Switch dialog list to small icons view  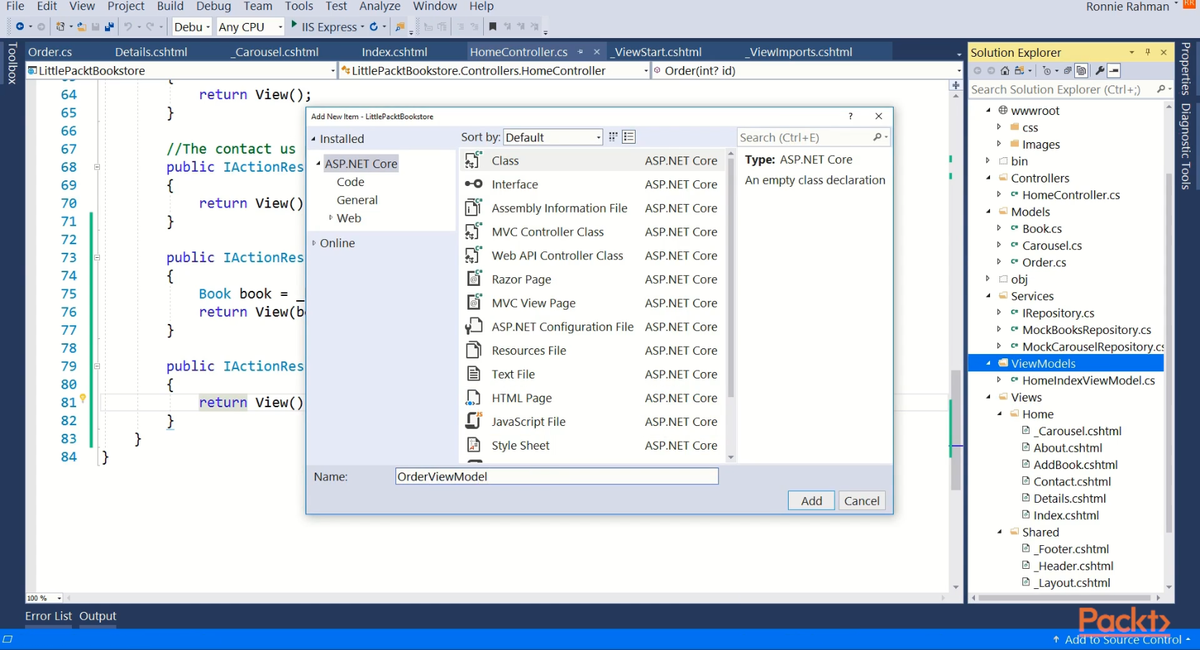coord(613,137)
